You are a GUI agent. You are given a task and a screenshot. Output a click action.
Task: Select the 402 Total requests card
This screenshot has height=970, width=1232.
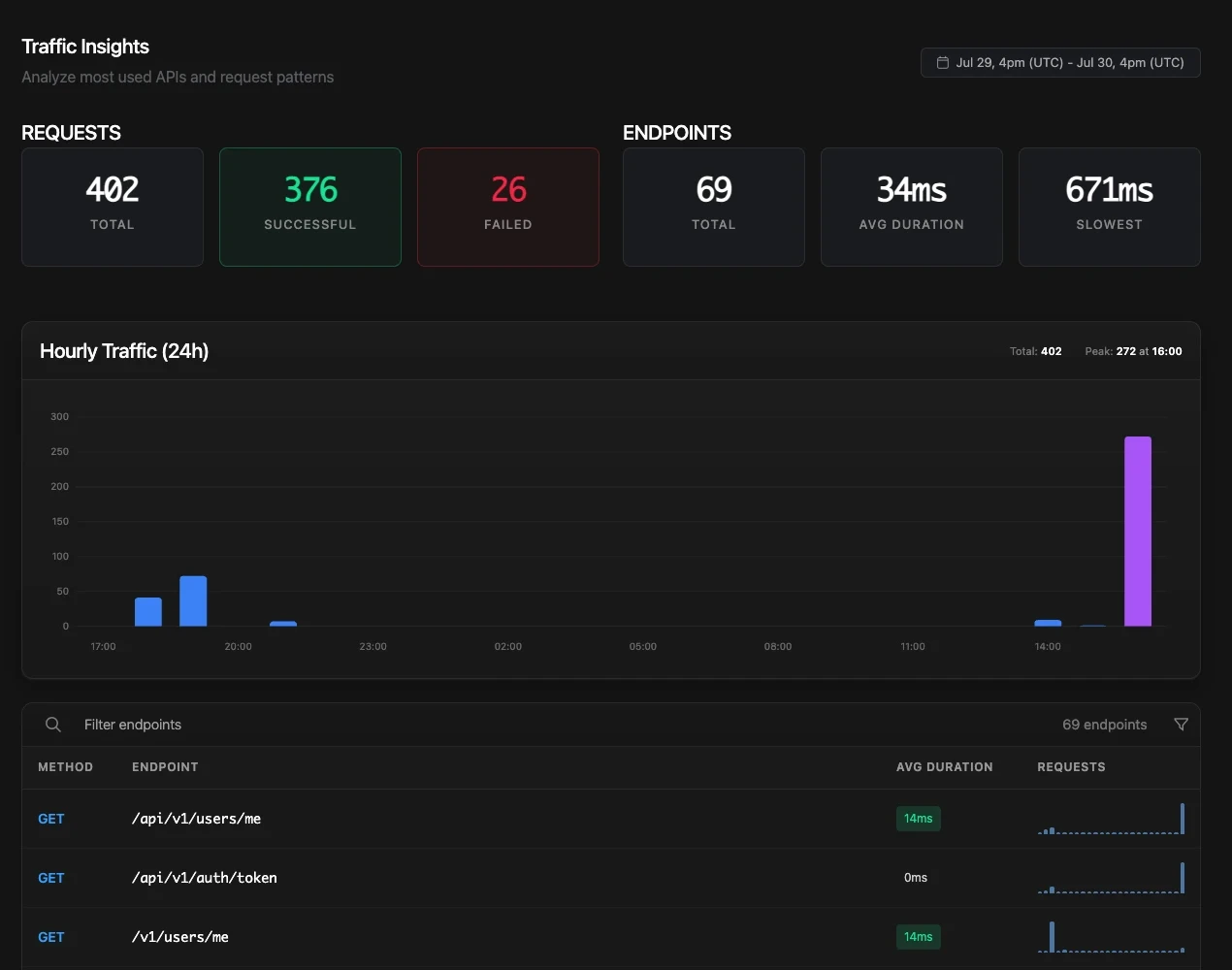[113, 207]
